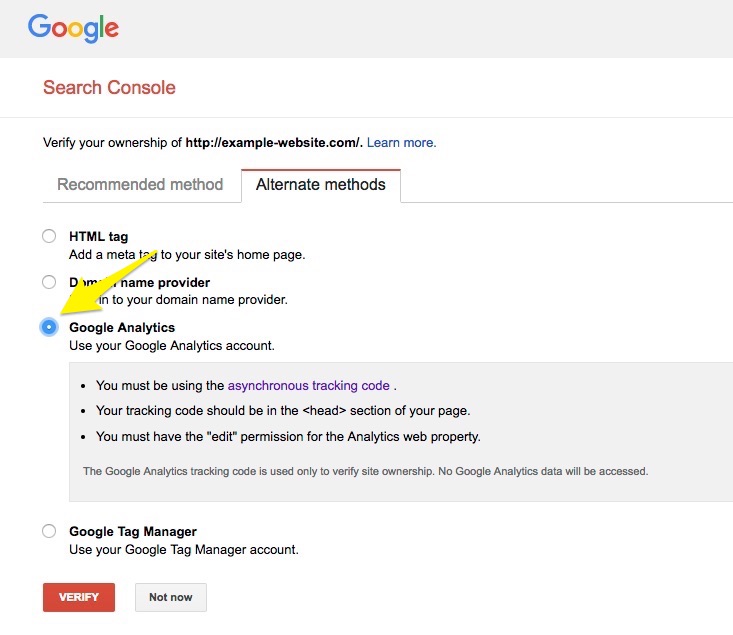Open the asynchronous tracking code link
Viewport: 733px width, 635px height.
[x=309, y=385]
